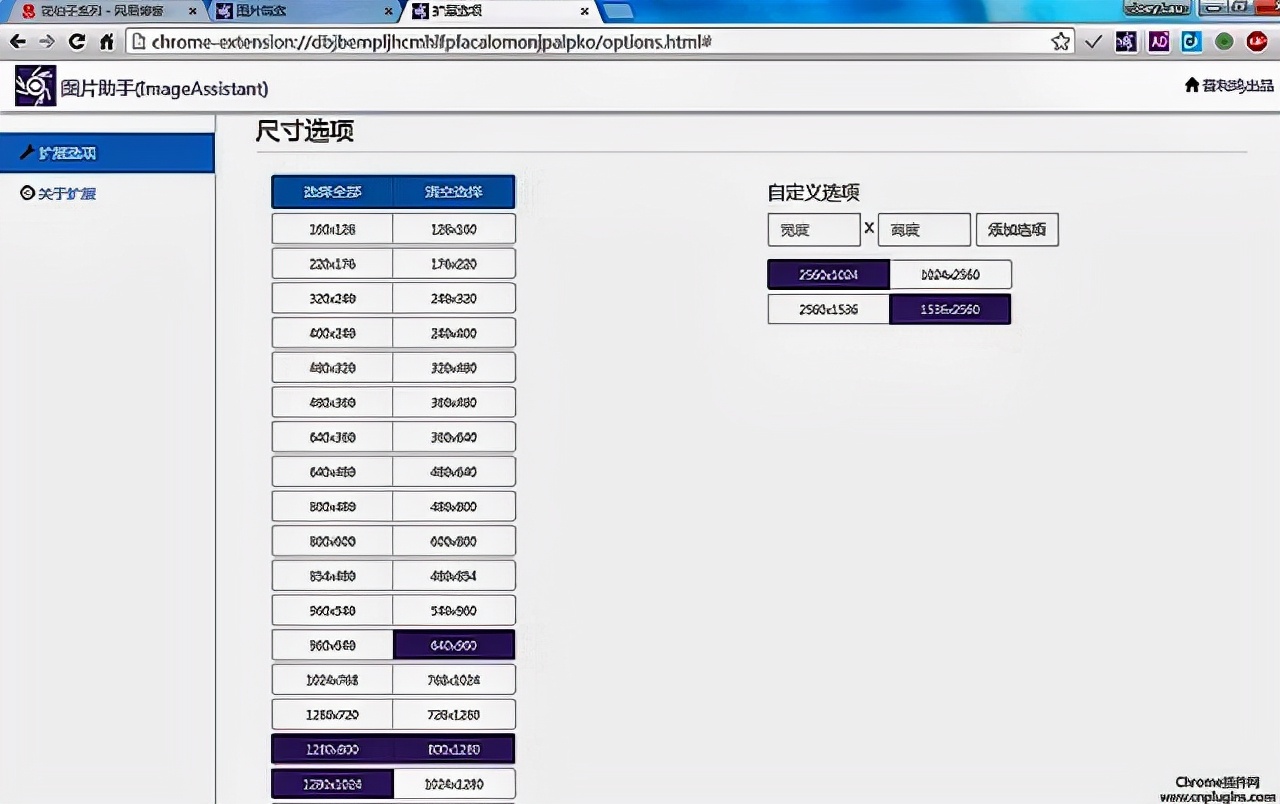Click the 添加选项 add option button
The height and width of the screenshot is (804, 1280).
click(1017, 229)
